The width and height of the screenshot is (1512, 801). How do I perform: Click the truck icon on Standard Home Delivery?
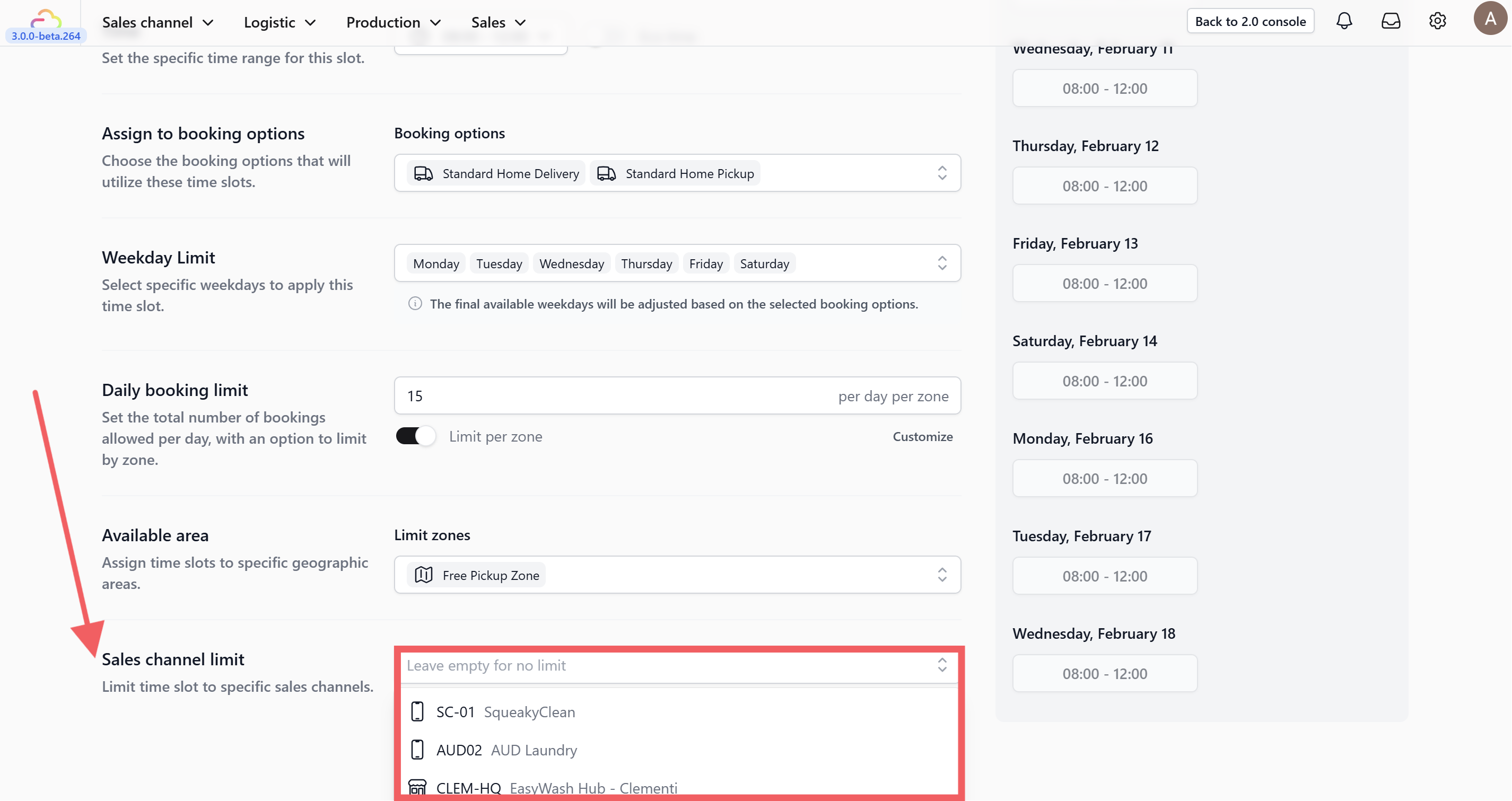click(x=423, y=174)
